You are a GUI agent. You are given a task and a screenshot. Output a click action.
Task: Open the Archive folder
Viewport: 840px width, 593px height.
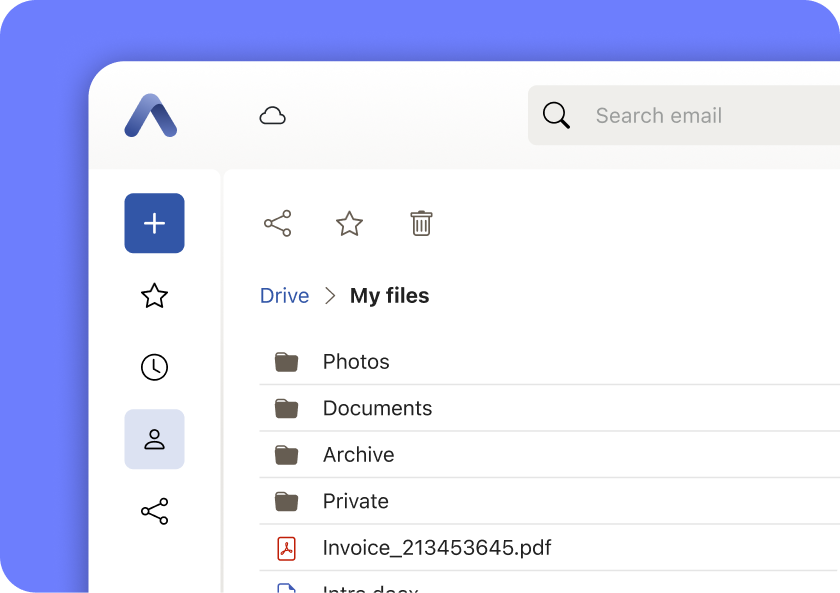[x=358, y=455]
